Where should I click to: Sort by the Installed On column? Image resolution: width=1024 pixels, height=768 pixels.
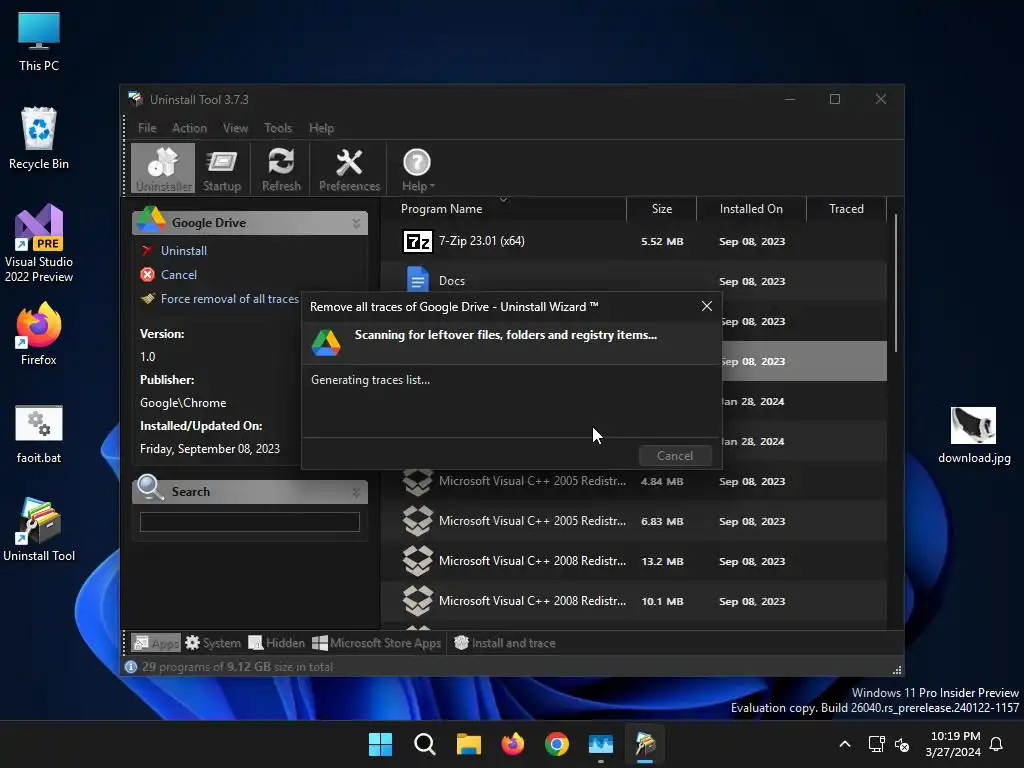click(751, 209)
